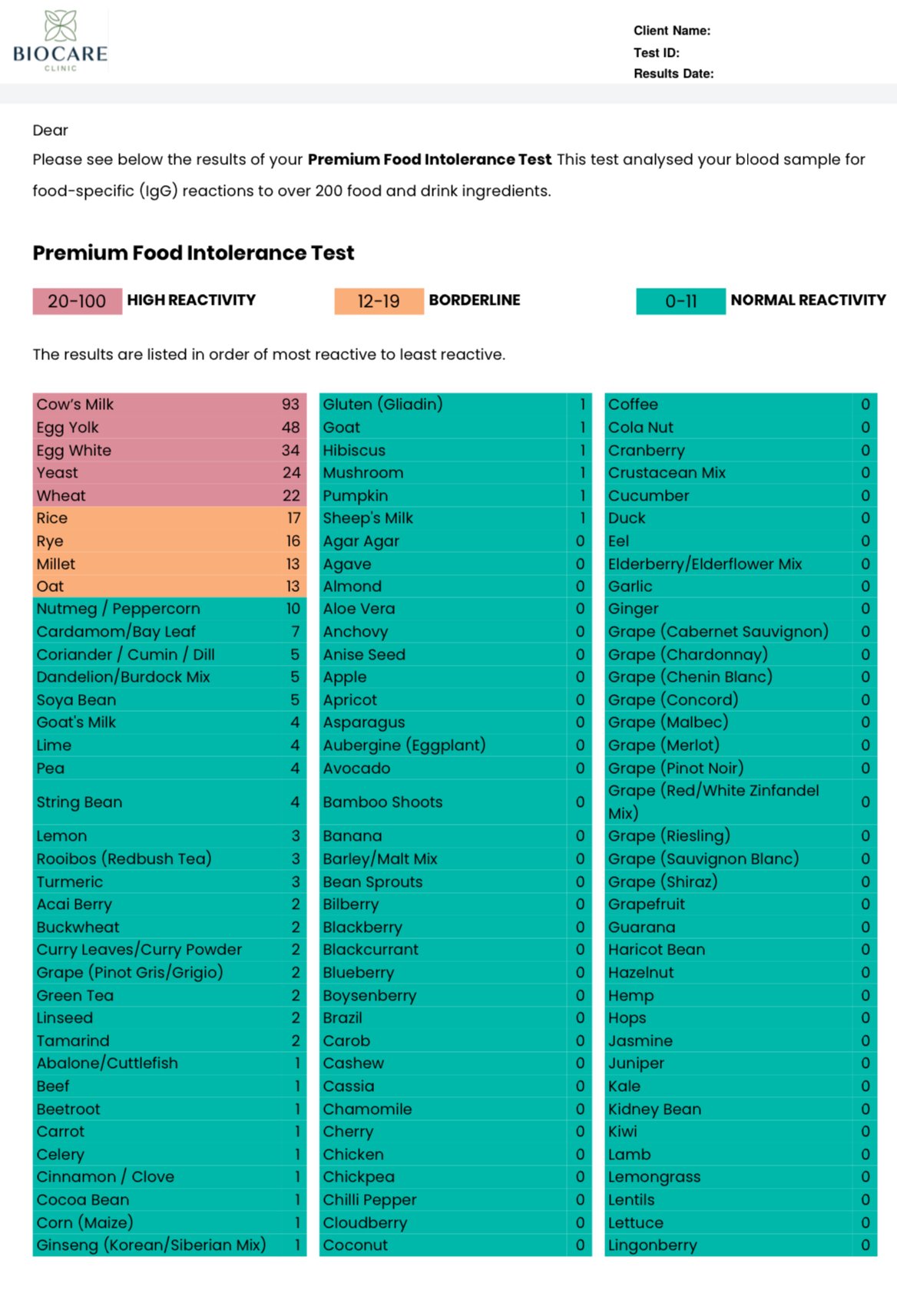This screenshot has height=1316, width=897.
Task: Click the Nutmeg / Peppercorn row
Action: 170,609
